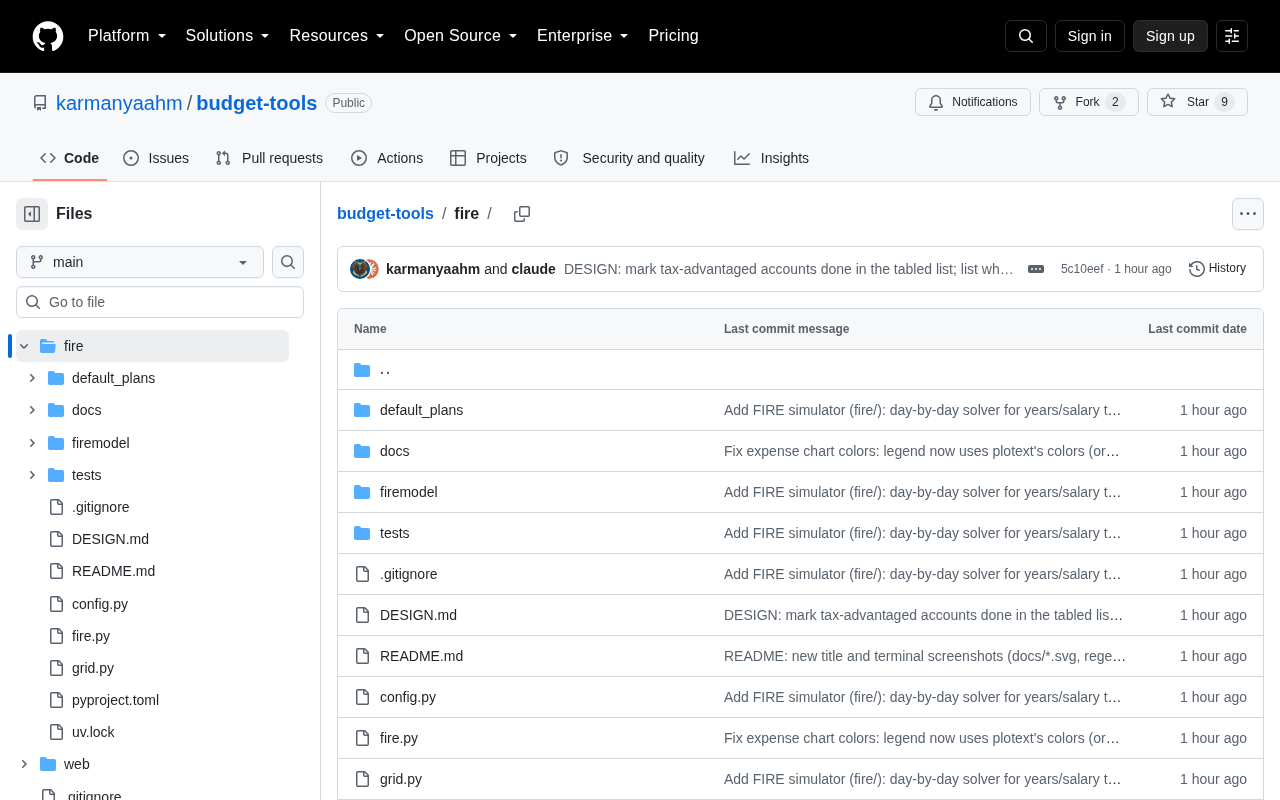Click the repository icon beside karmanyaahm
Screen dimensions: 1280x800
pos(40,103)
